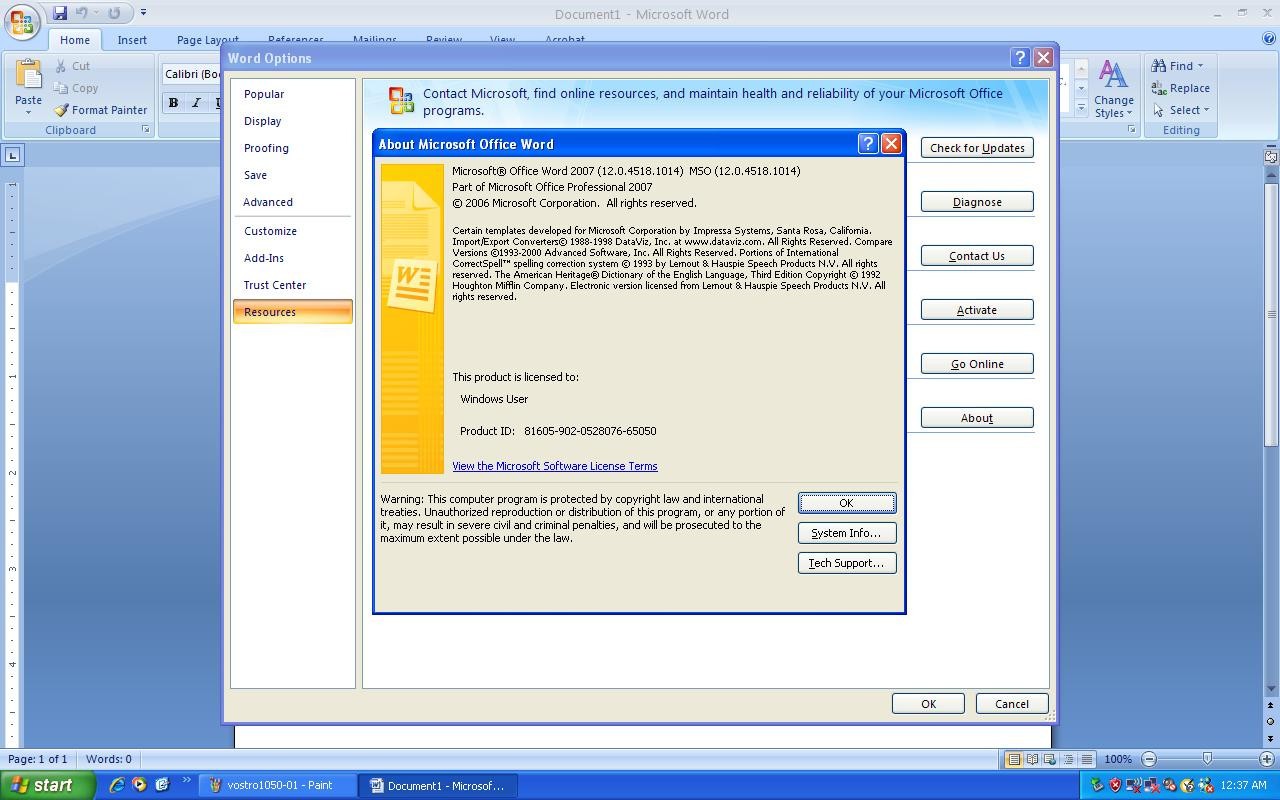This screenshot has height=800, width=1280.
Task: Click the Go Online button
Action: coord(977,364)
